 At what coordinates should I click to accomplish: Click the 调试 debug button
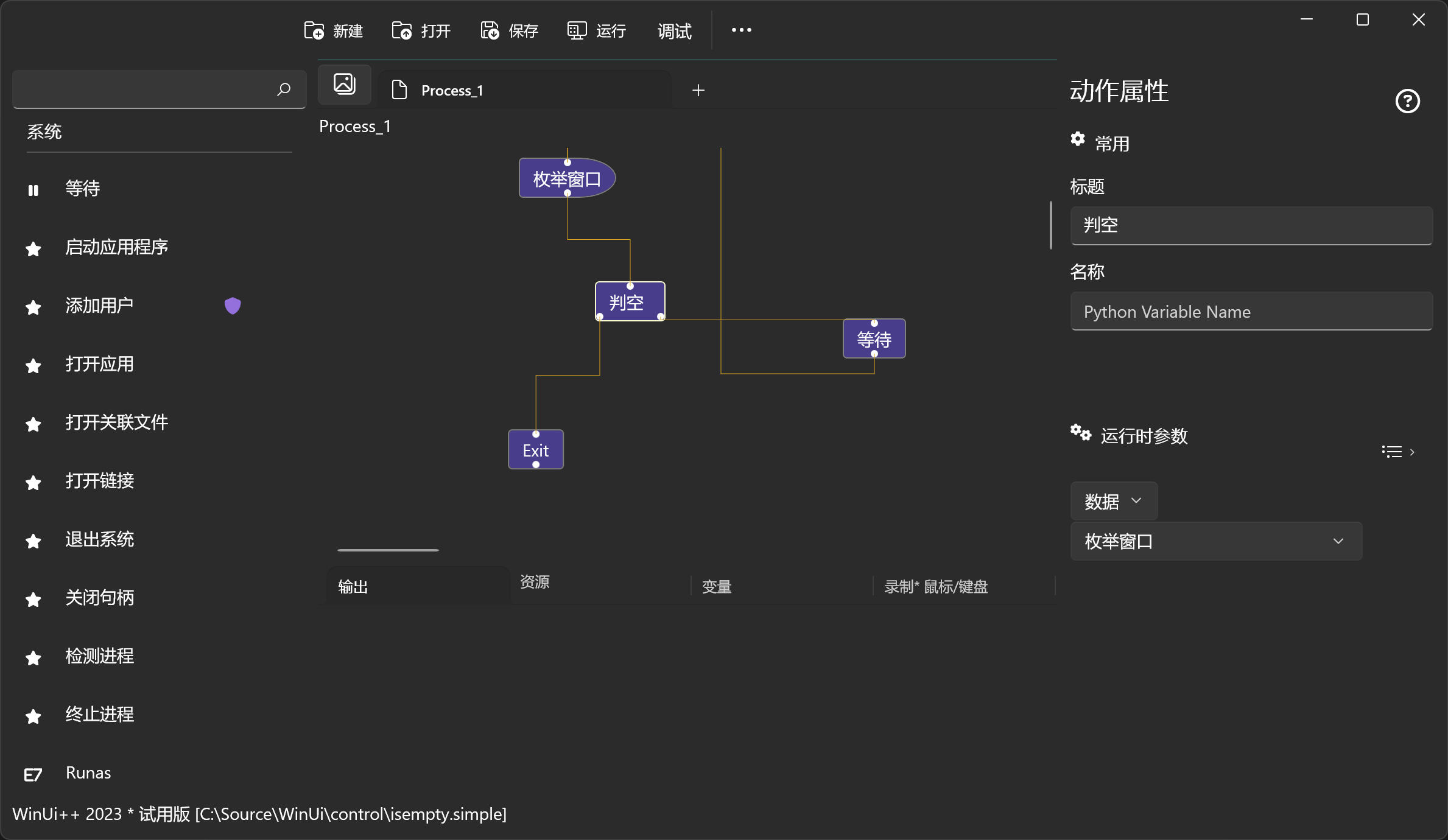pos(674,30)
